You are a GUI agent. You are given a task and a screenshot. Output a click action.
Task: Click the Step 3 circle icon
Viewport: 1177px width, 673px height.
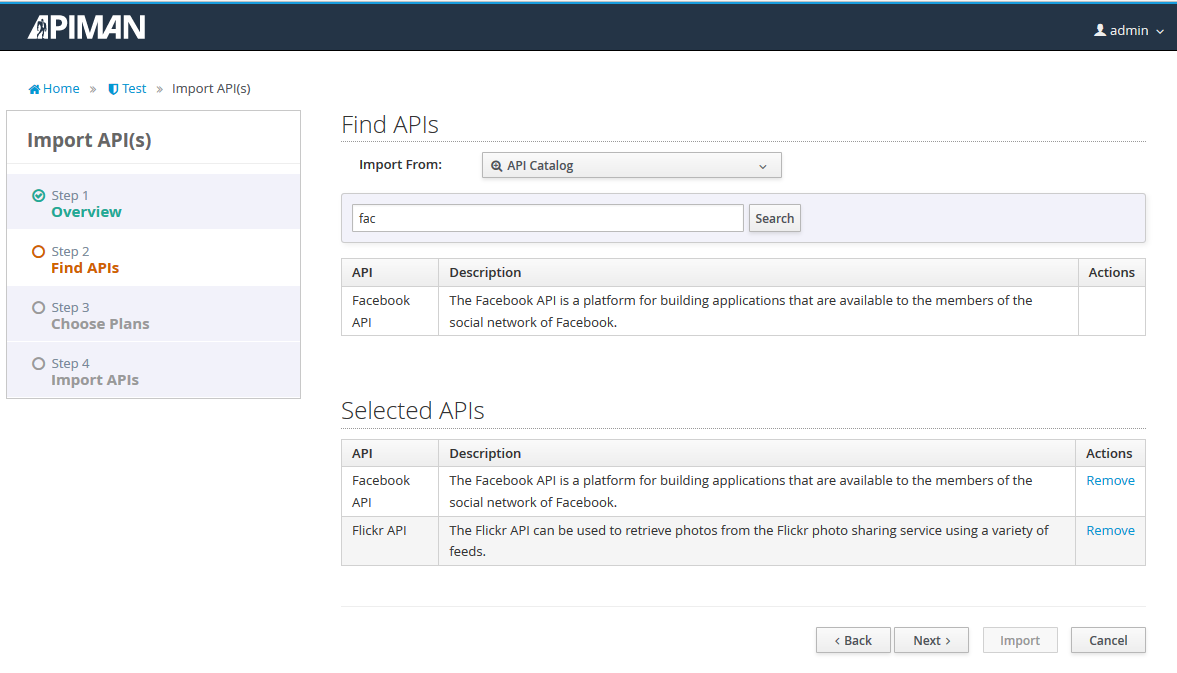click(38, 308)
